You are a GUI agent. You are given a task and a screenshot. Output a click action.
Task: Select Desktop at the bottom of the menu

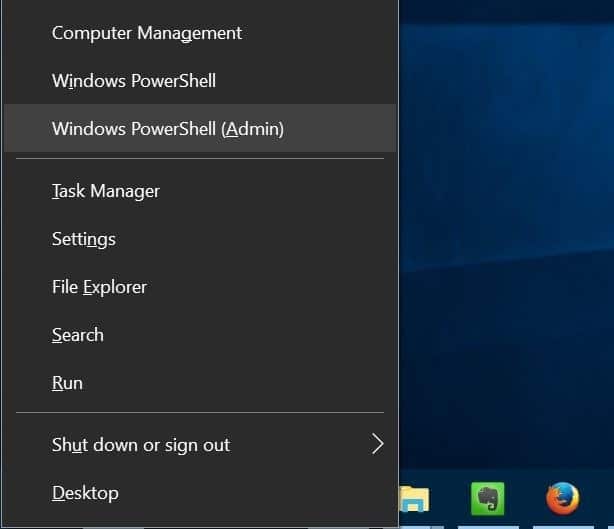[200, 493]
